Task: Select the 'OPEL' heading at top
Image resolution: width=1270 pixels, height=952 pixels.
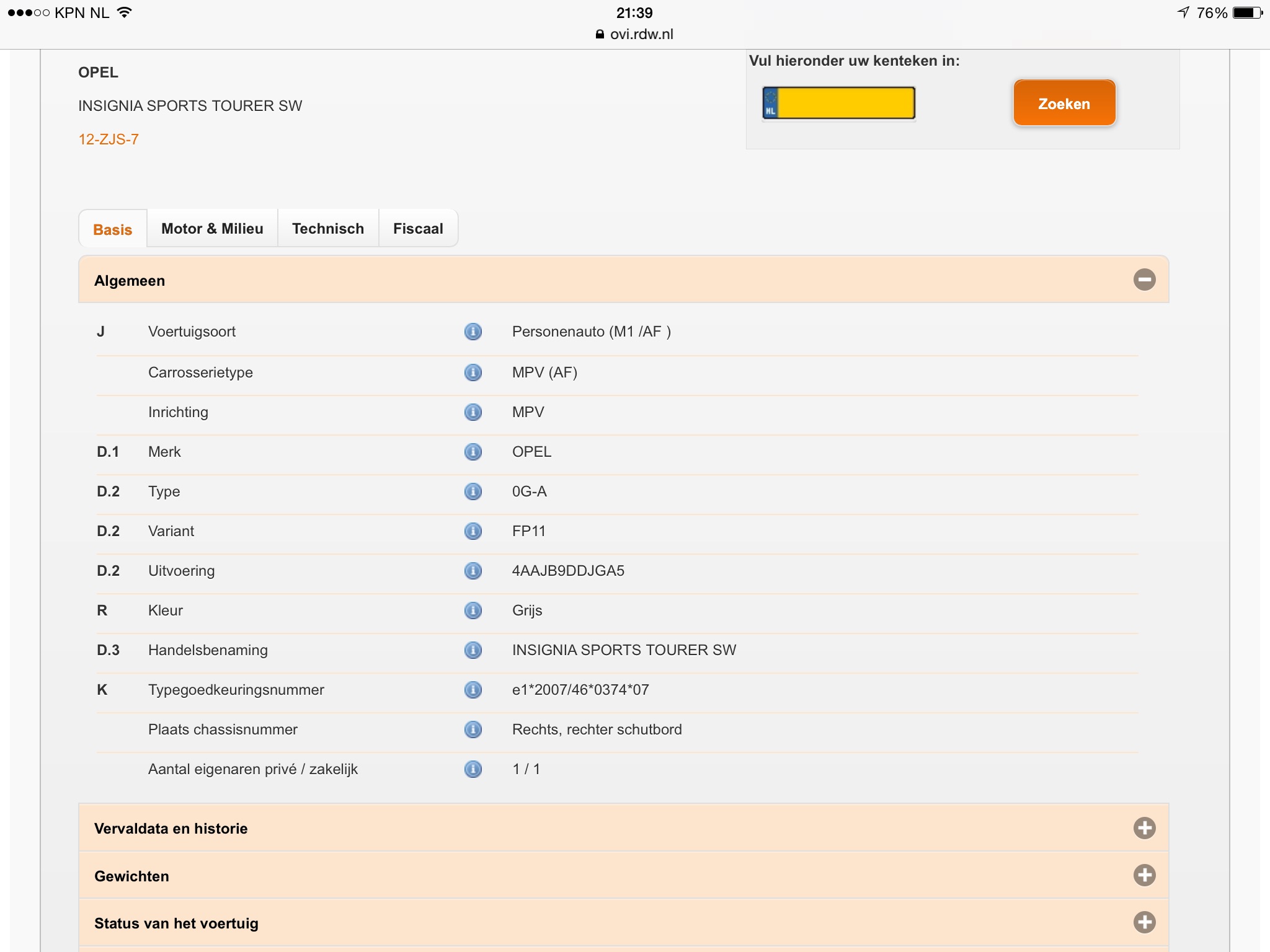Action: [x=98, y=73]
